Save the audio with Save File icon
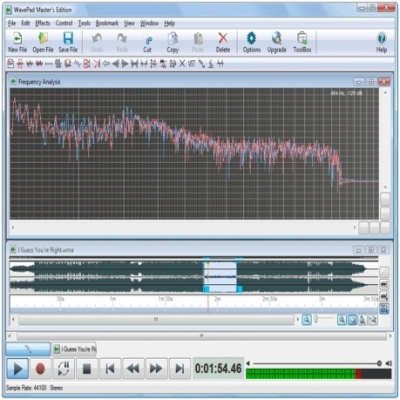This screenshot has height=400, width=400. coord(68,42)
